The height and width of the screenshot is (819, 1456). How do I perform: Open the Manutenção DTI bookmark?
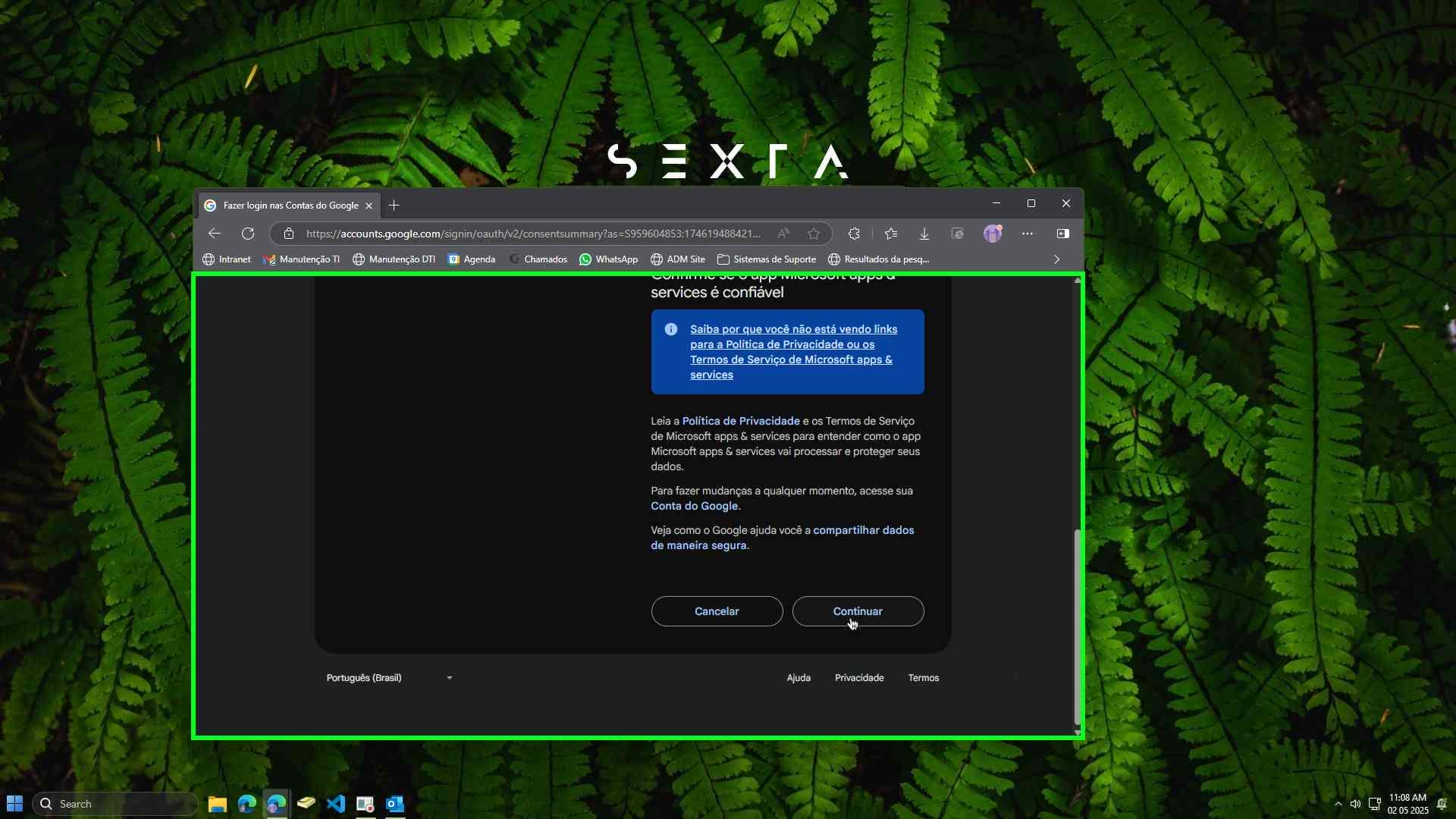pyautogui.click(x=394, y=259)
